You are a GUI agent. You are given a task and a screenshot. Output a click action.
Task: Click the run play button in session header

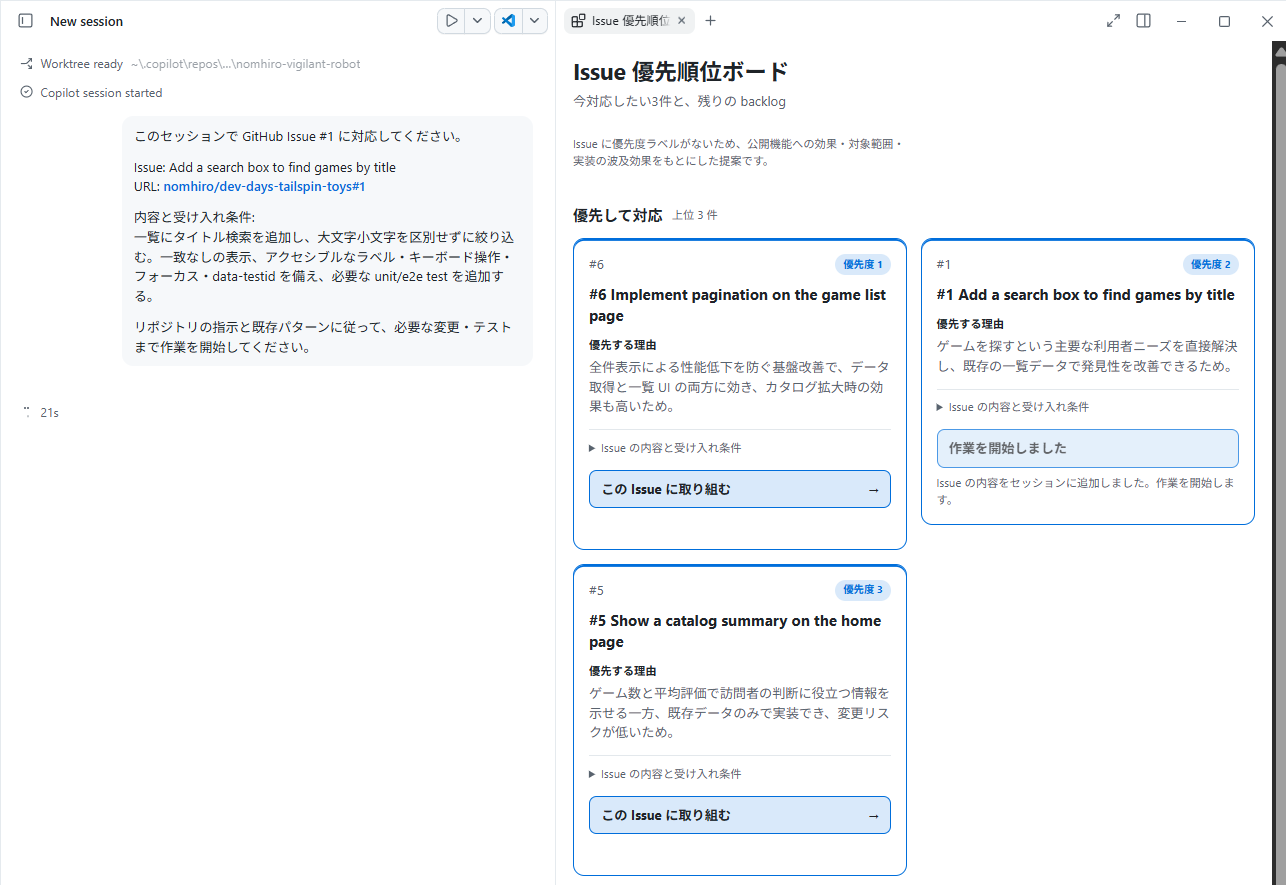point(452,21)
